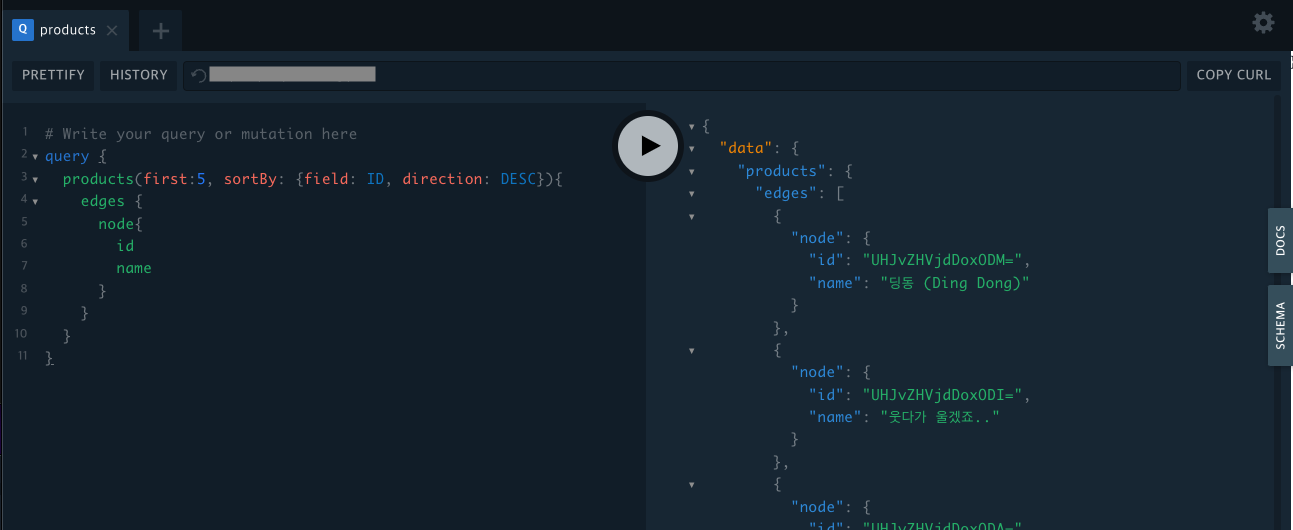Open the HISTORY panel
Viewport: 1293px width, 530px height.
click(x=139, y=75)
